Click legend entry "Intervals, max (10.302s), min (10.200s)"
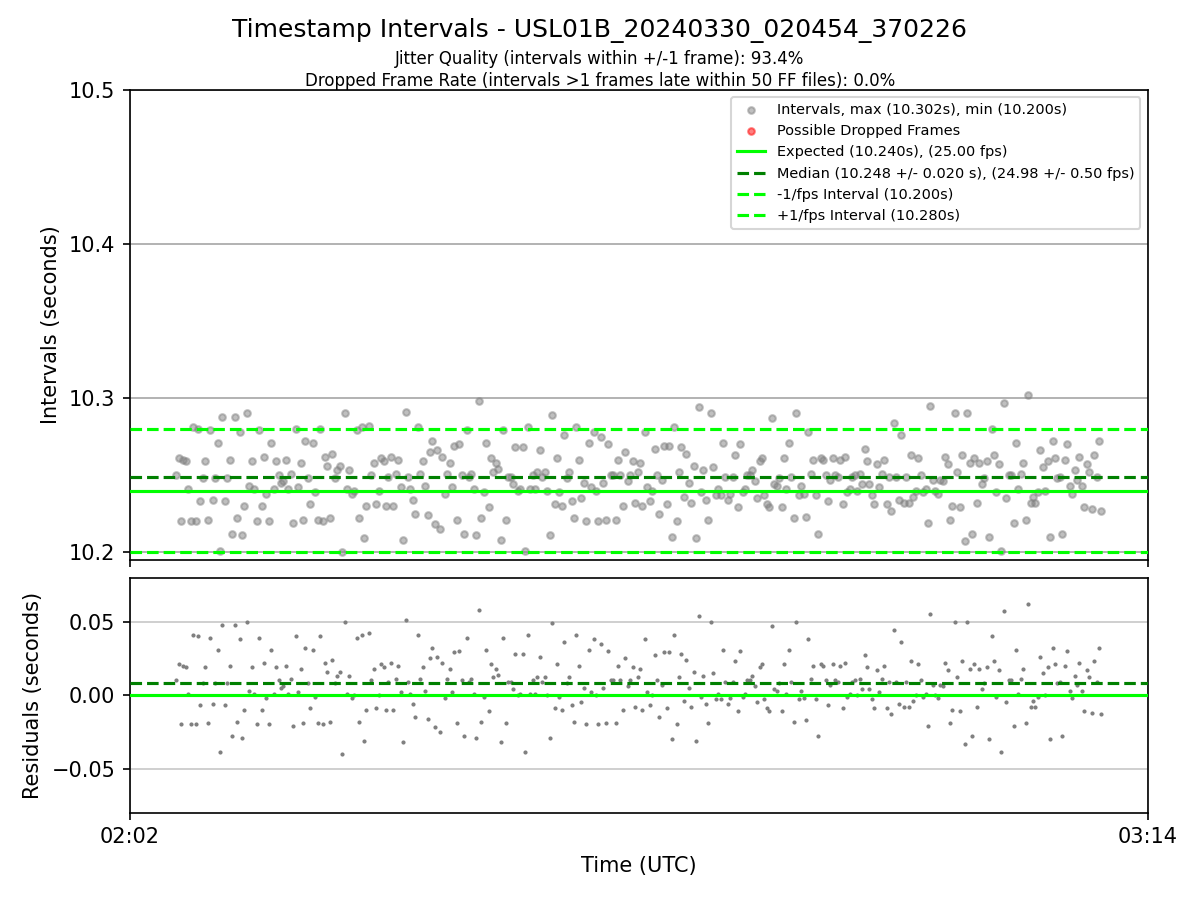This screenshot has width=1200, height=900. [921, 109]
